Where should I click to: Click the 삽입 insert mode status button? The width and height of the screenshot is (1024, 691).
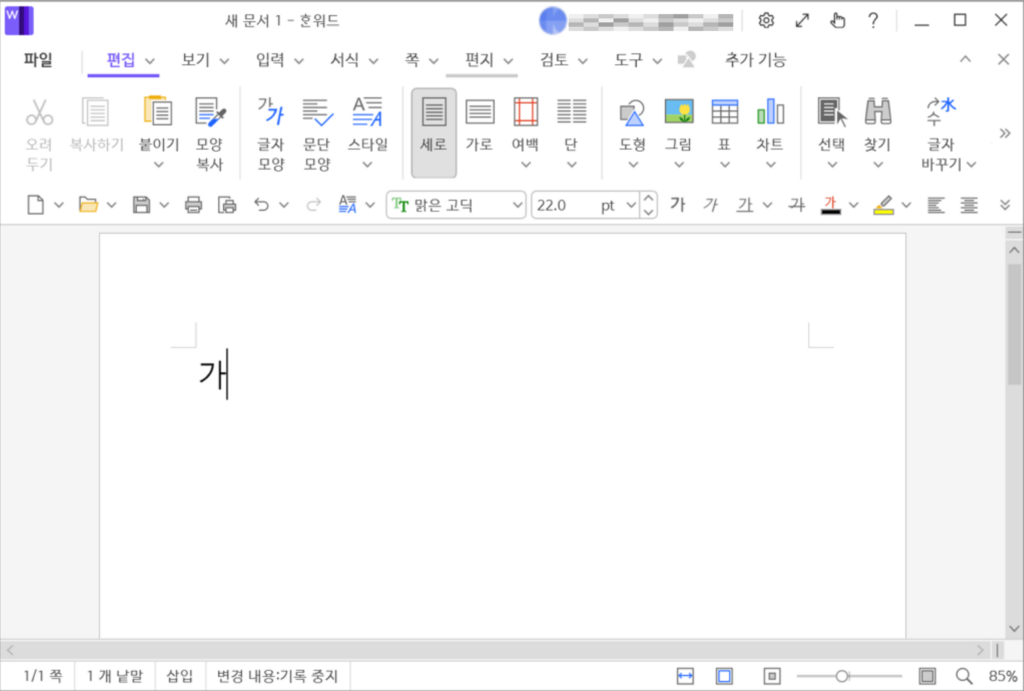(x=180, y=676)
